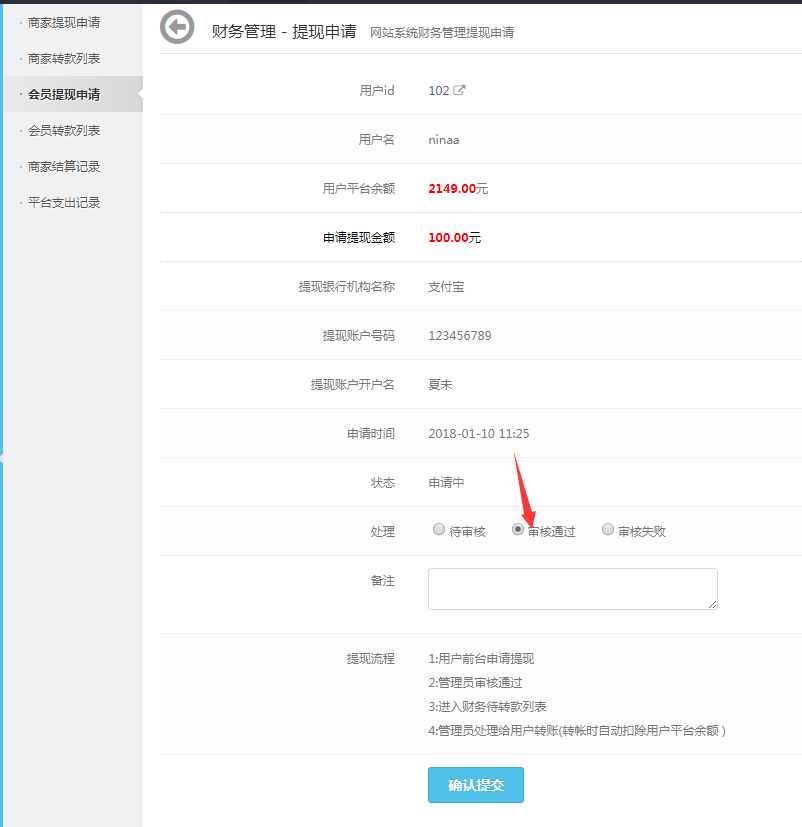The height and width of the screenshot is (827, 802).
Task: Select 会员提现申请 in left menu
Action: (x=64, y=94)
